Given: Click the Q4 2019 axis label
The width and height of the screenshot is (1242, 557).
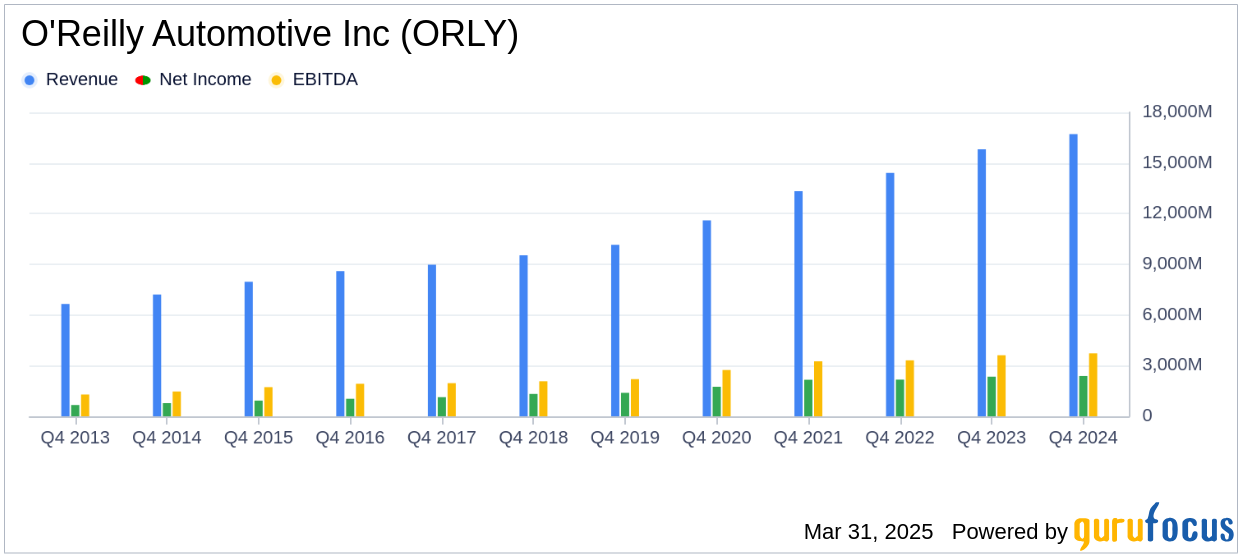Looking at the screenshot, I should pos(625,438).
